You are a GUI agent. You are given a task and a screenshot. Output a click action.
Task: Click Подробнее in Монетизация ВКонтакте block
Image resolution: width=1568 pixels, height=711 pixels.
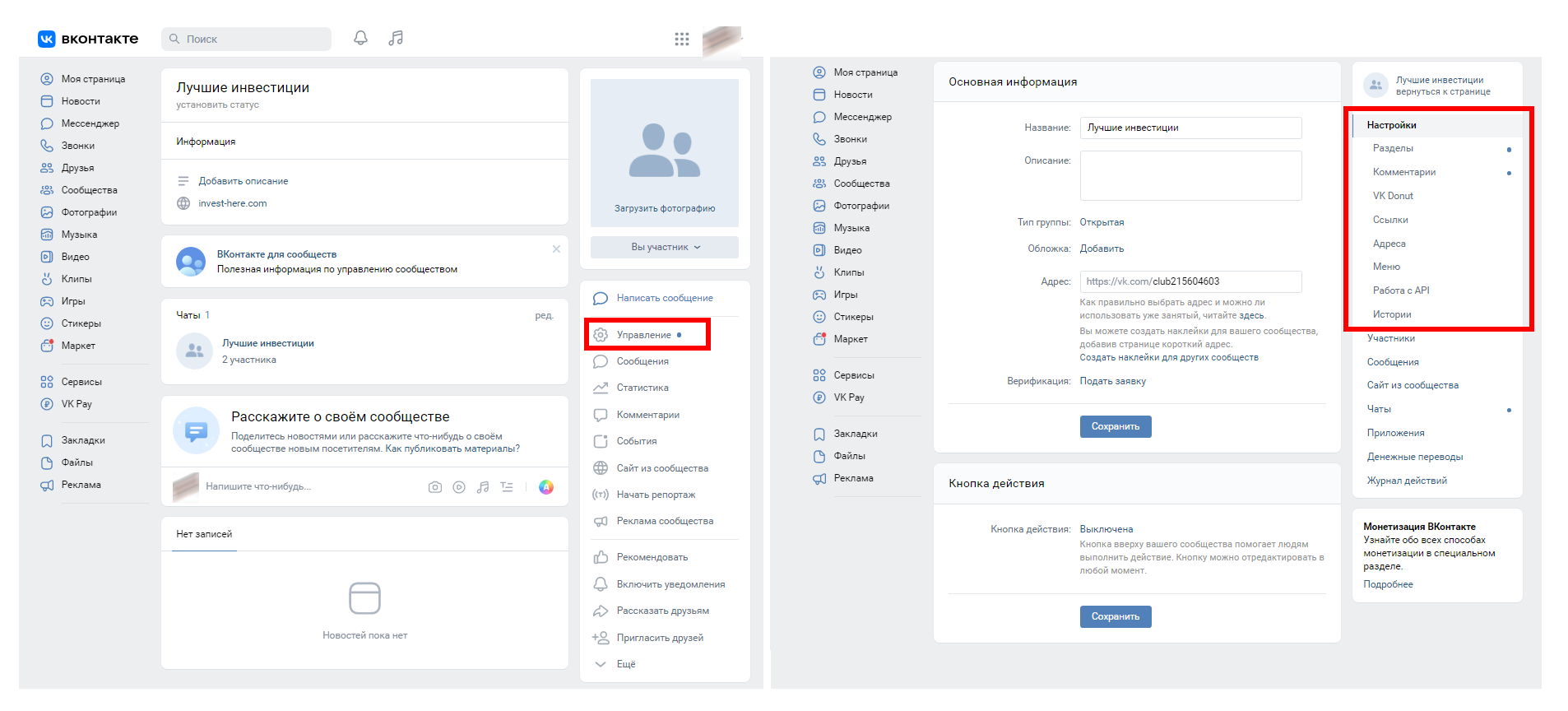coord(1388,584)
